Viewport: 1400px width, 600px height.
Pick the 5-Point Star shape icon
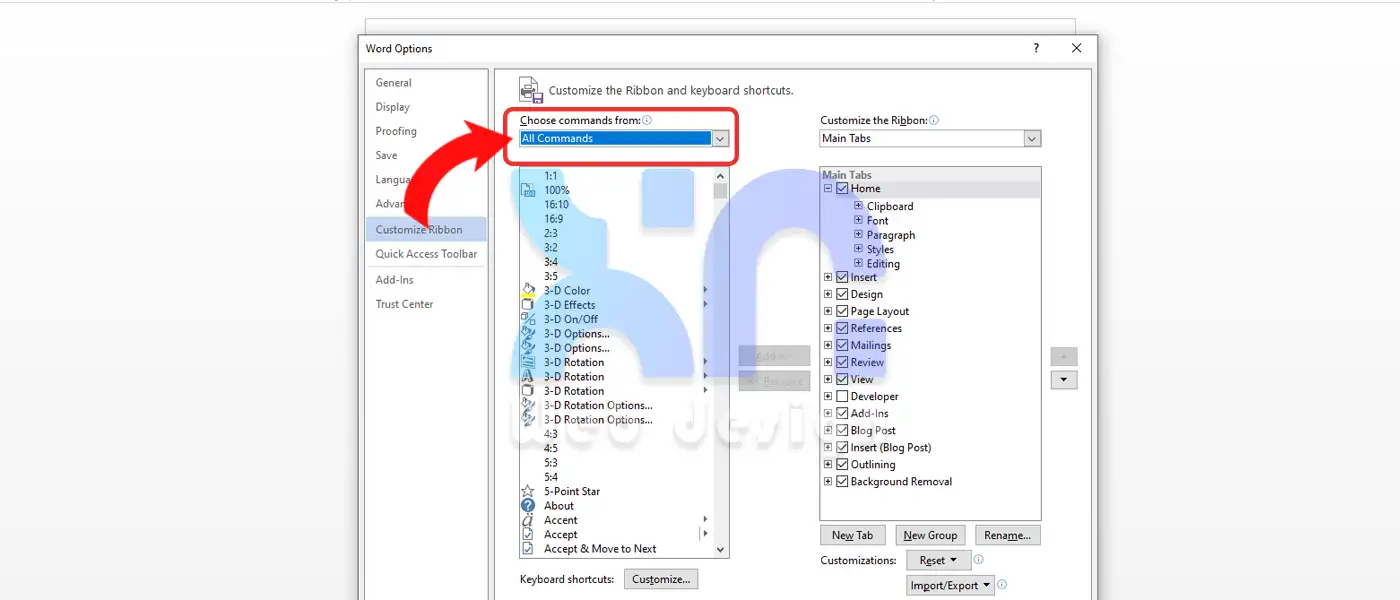coord(528,491)
